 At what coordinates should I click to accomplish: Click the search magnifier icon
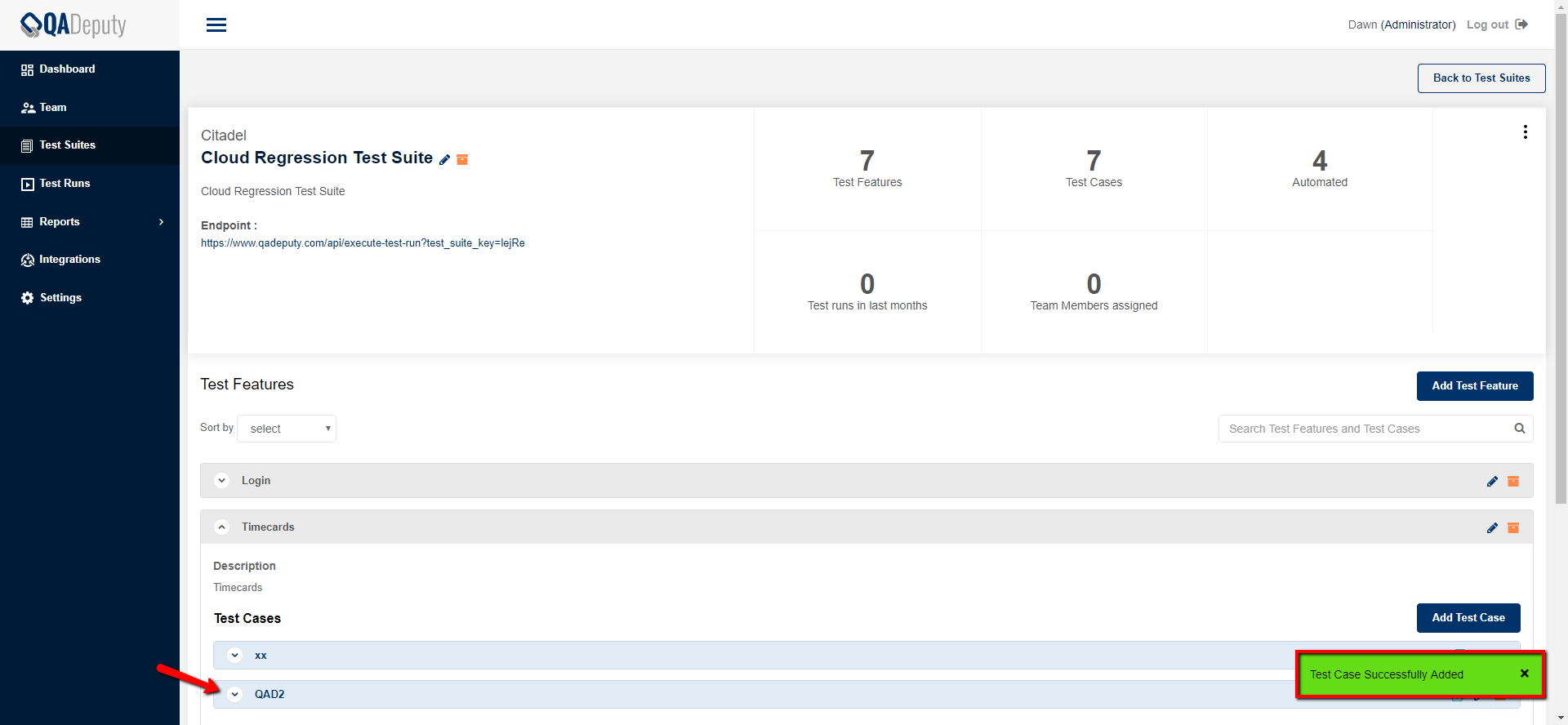[x=1520, y=429]
